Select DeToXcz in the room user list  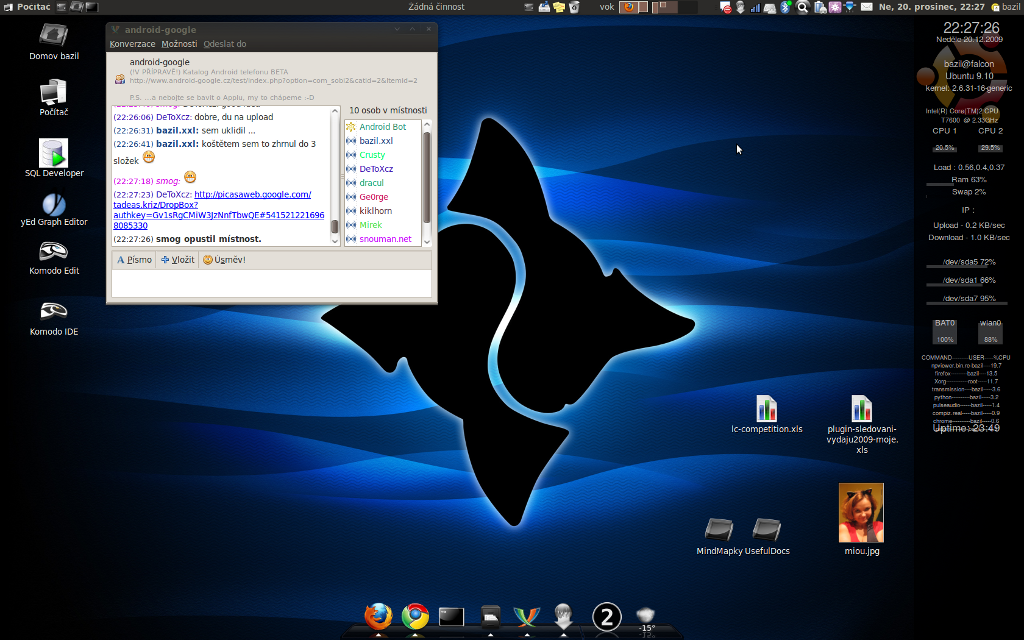point(377,169)
